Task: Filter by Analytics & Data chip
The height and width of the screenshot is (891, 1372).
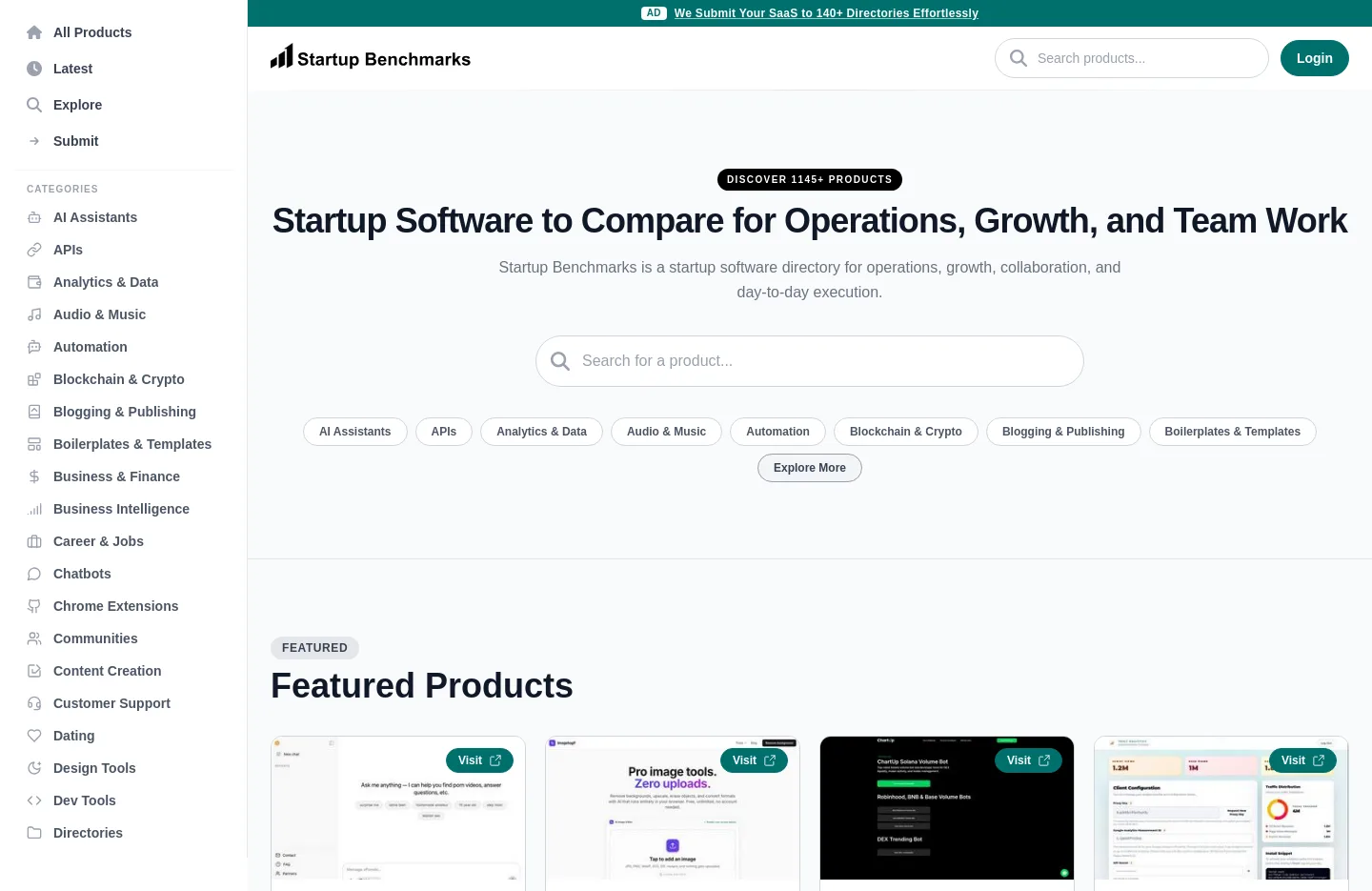Action: [541, 432]
